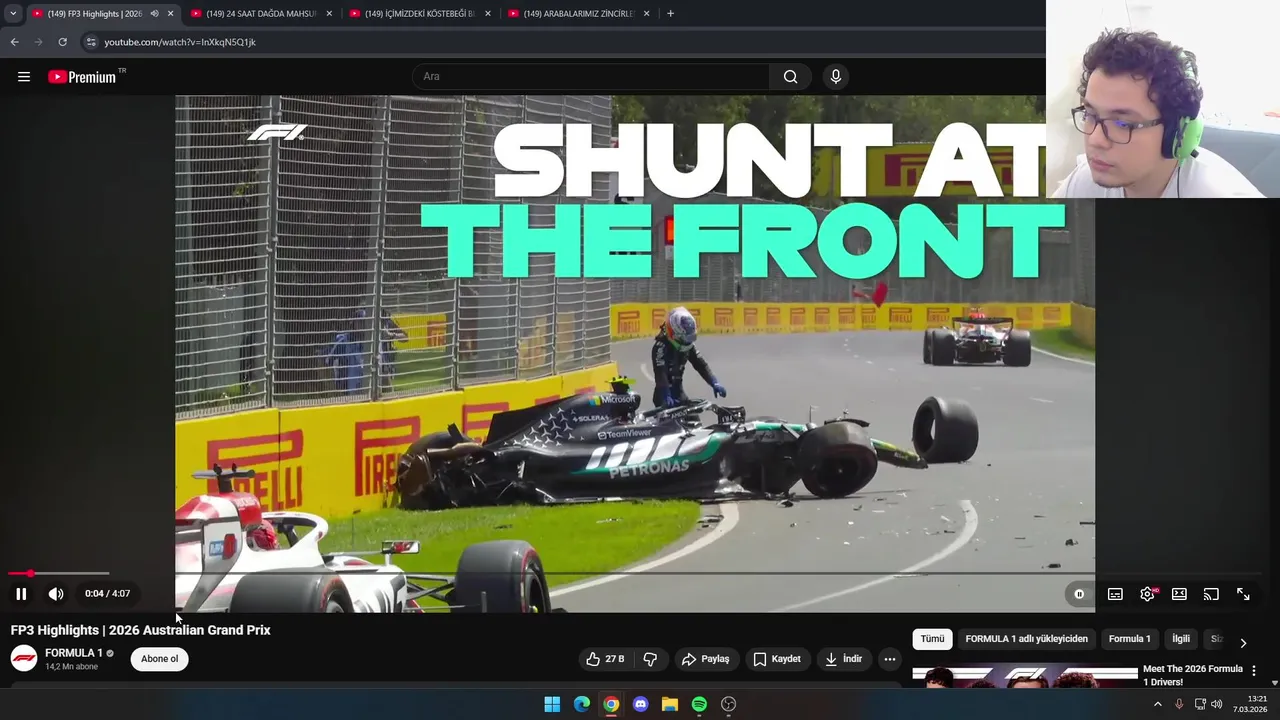Open the more actions menu under the video

pyautogui.click(x=889, y=659)
